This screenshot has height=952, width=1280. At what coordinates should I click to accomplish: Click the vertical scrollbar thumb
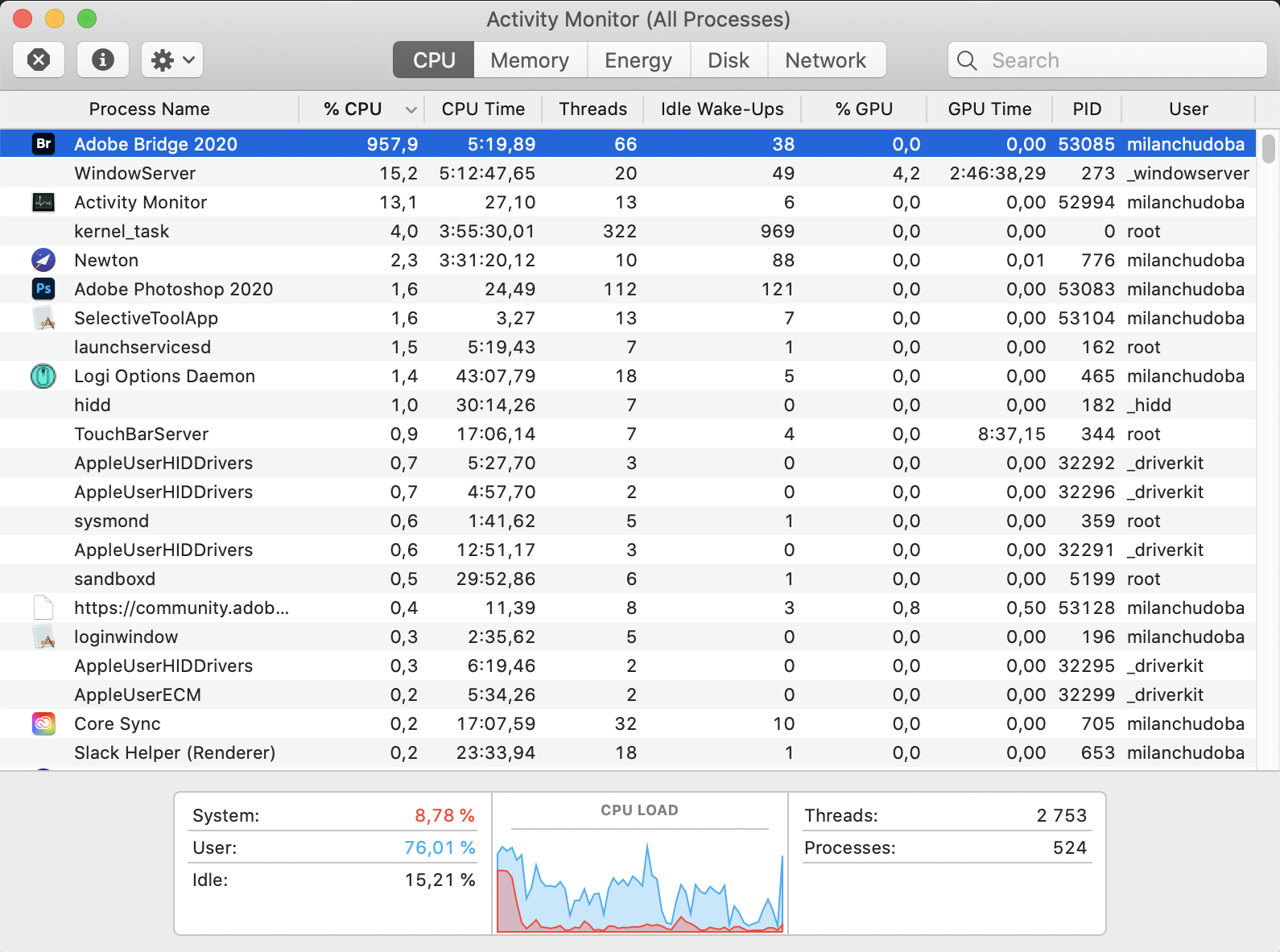pyautogui.click(x=1269, y=149)
